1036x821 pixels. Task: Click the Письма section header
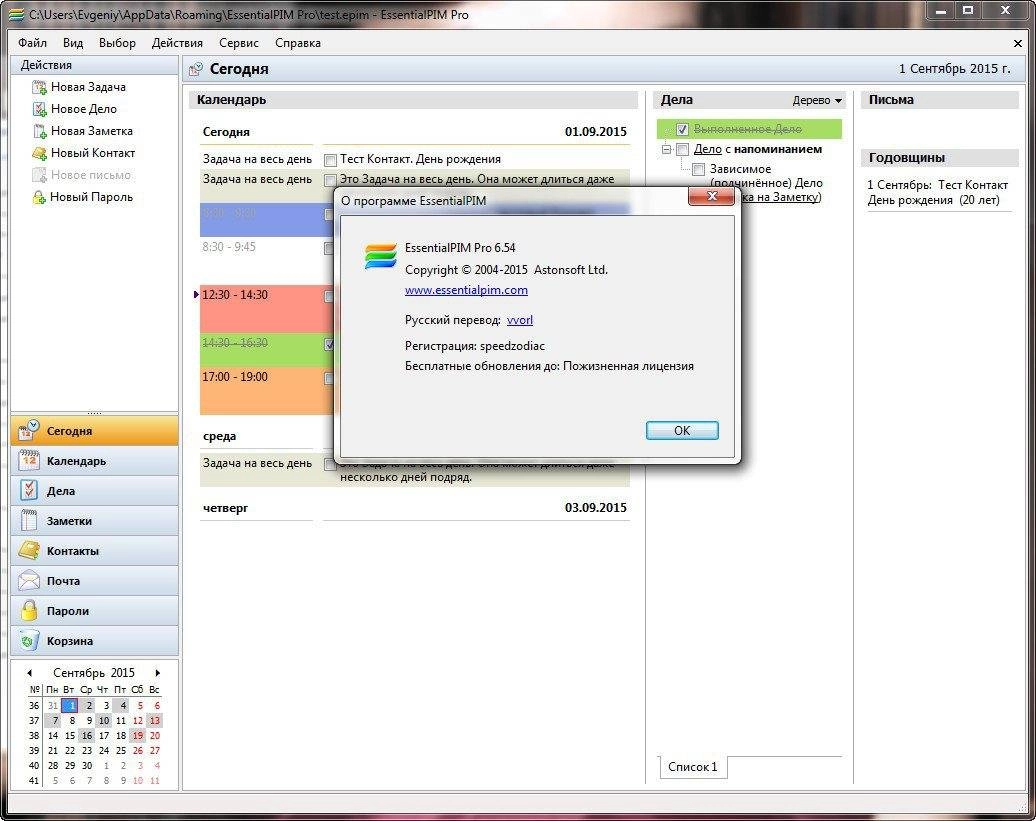pyautogui.click(x=939, y=100)
